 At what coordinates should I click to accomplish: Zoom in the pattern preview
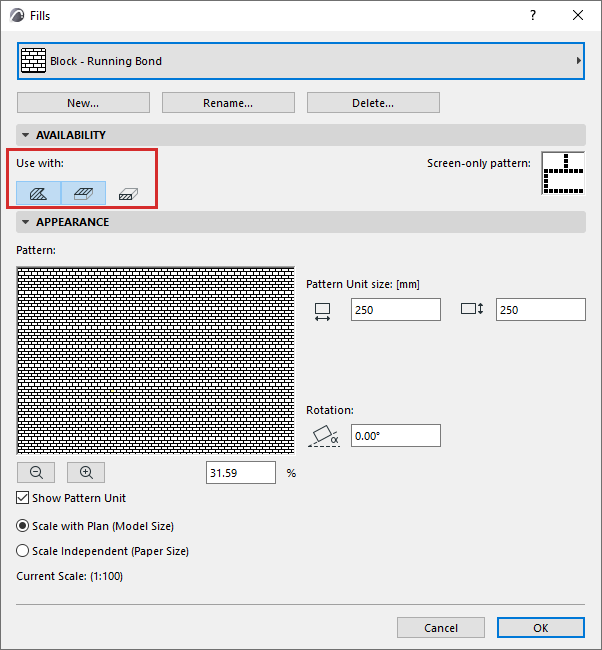click(86, 472)
